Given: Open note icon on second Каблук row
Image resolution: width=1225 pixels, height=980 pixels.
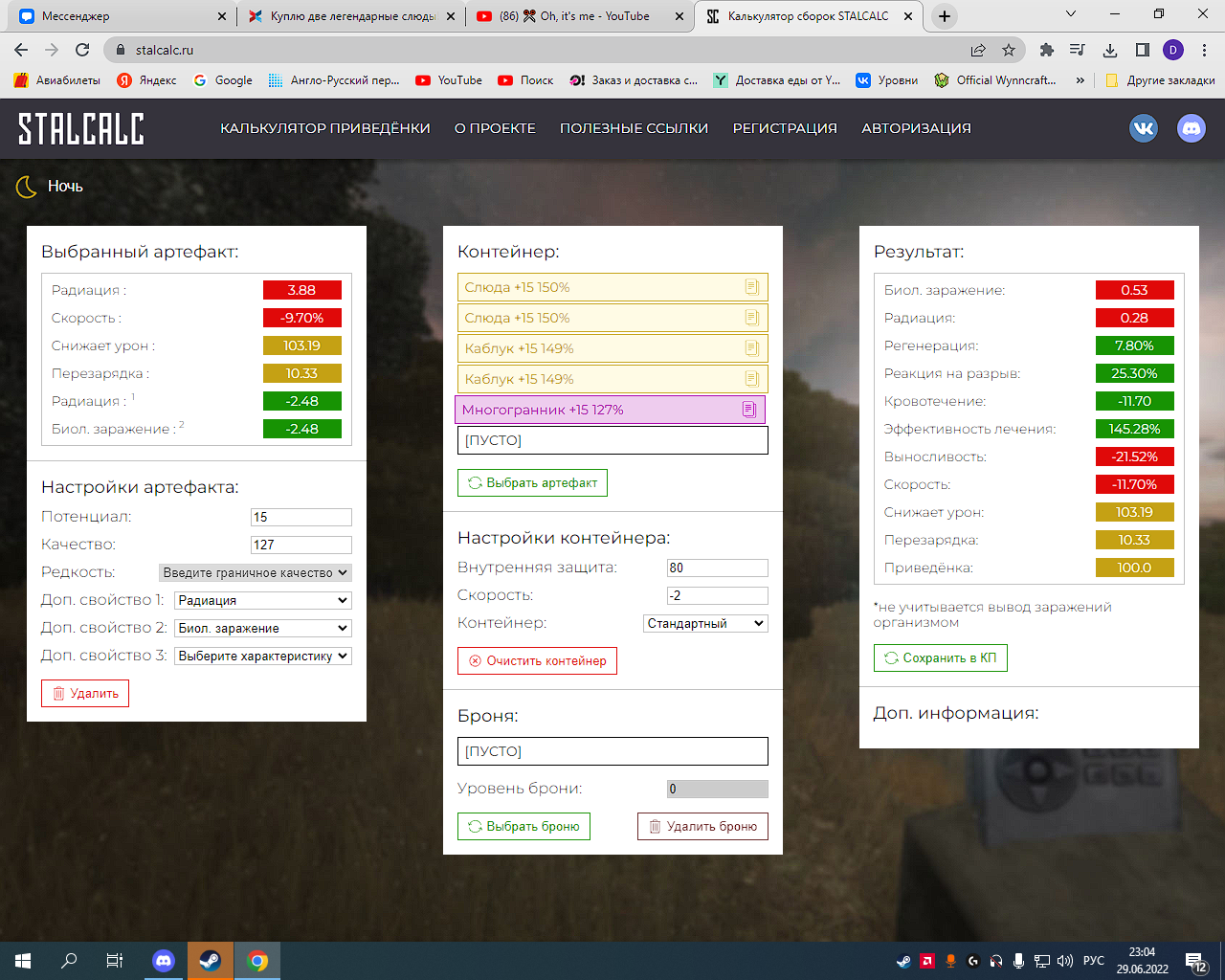Looking at the screenshot, I should click(x=752, y=379).
